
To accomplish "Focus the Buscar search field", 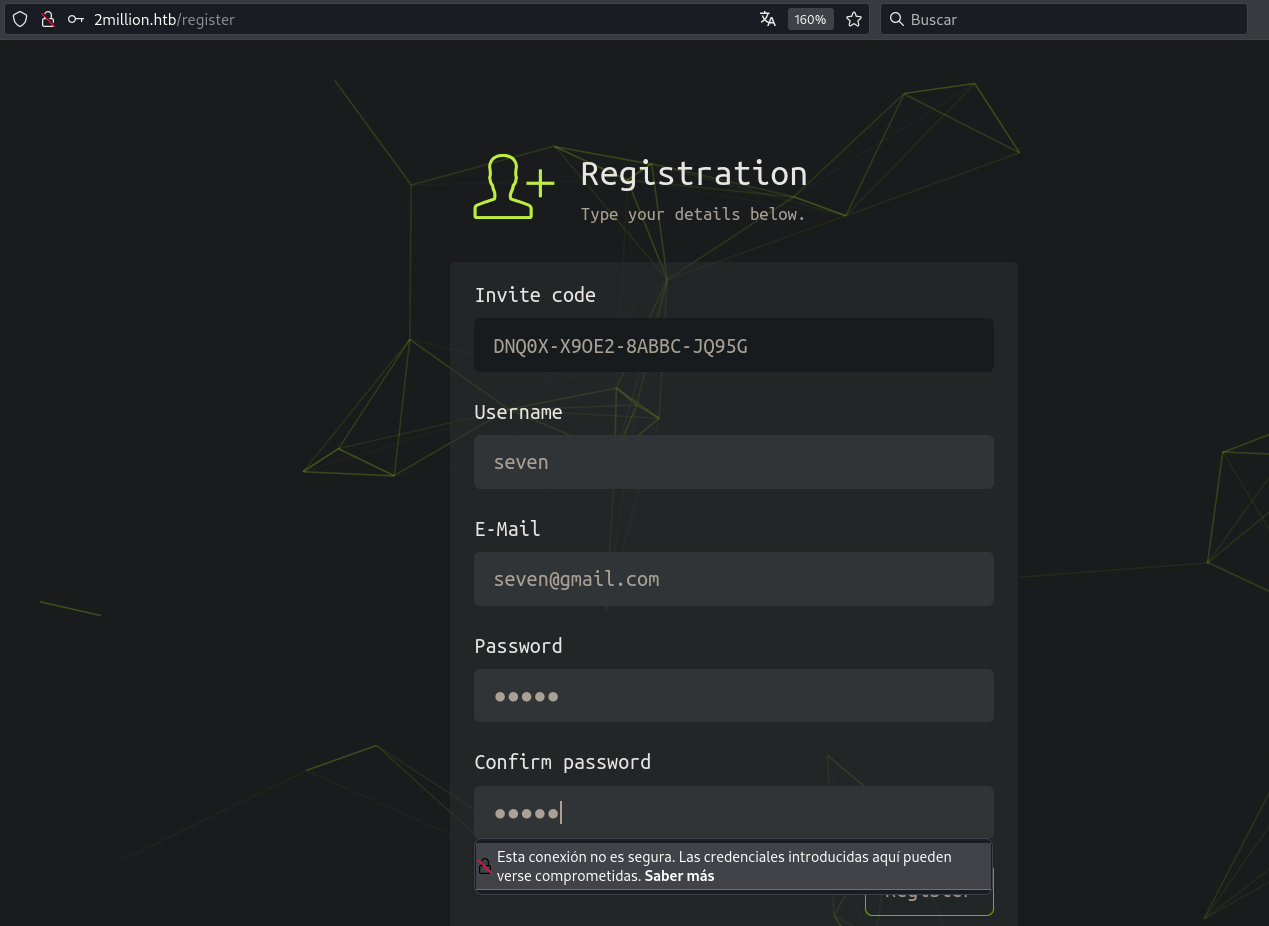I will coord(1070,19).
